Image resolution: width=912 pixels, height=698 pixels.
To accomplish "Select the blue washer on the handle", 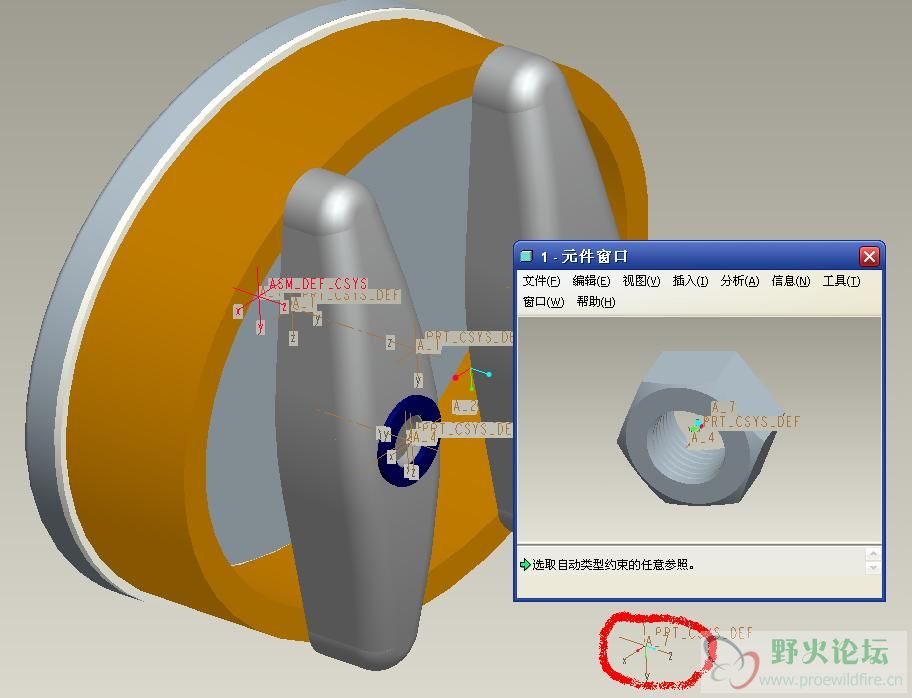I will pos(407,440).
